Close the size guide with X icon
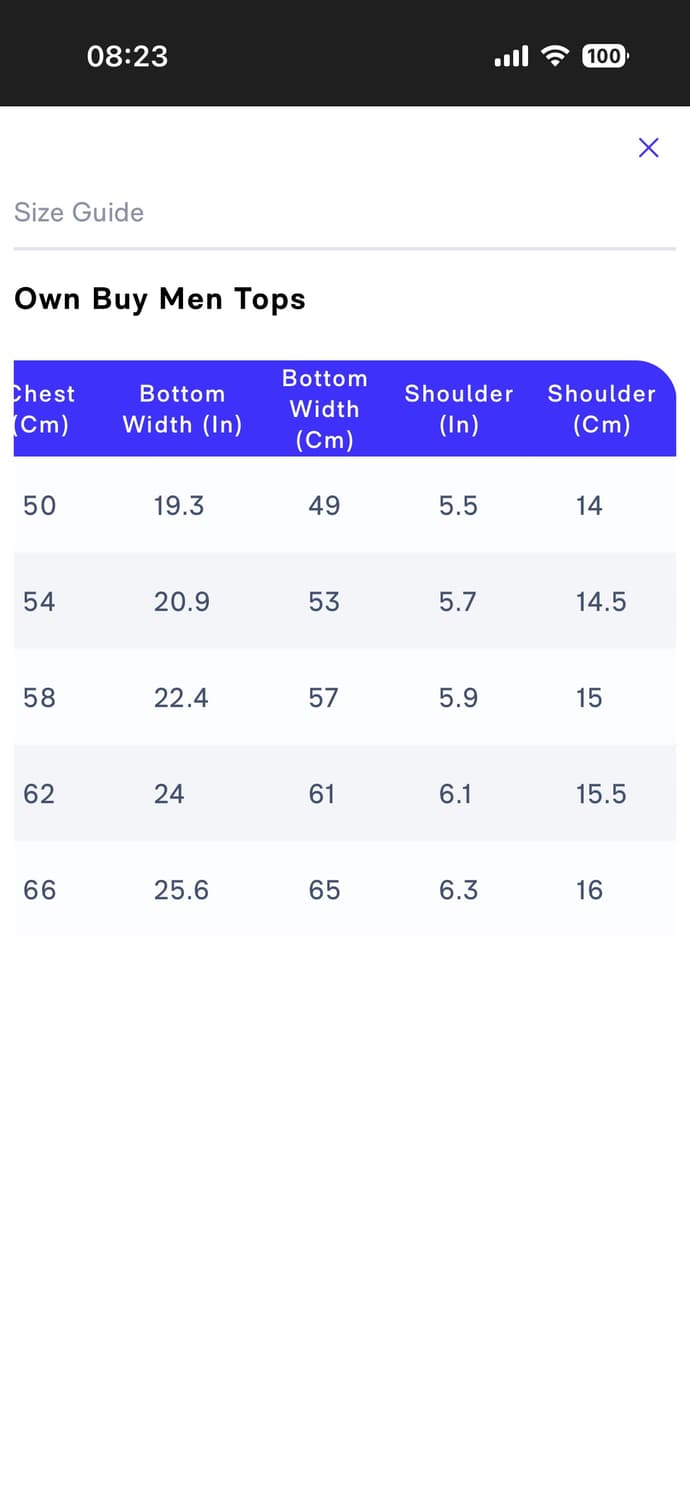 tap(648, 148)
